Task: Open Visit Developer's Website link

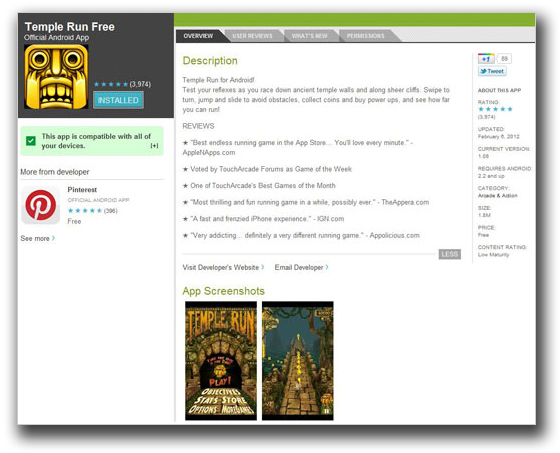Action: tap(223, 267)
